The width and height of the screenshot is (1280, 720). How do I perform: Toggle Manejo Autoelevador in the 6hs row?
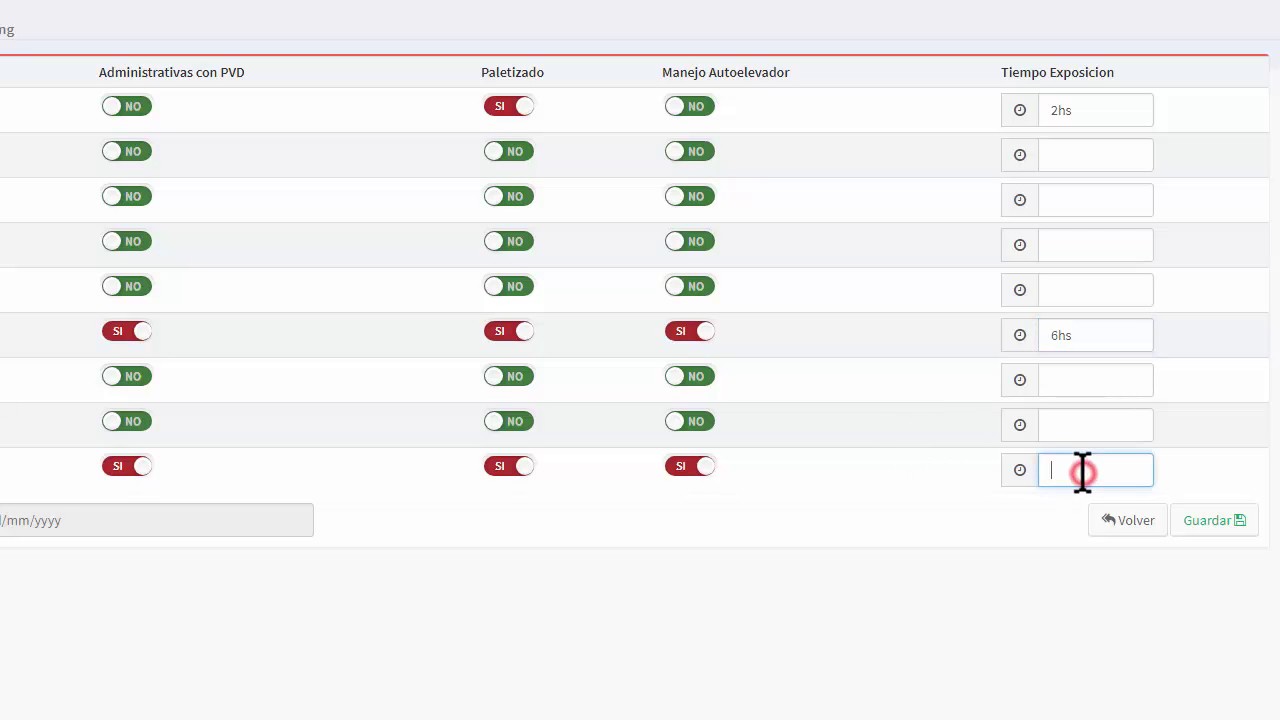click(690, 331)
